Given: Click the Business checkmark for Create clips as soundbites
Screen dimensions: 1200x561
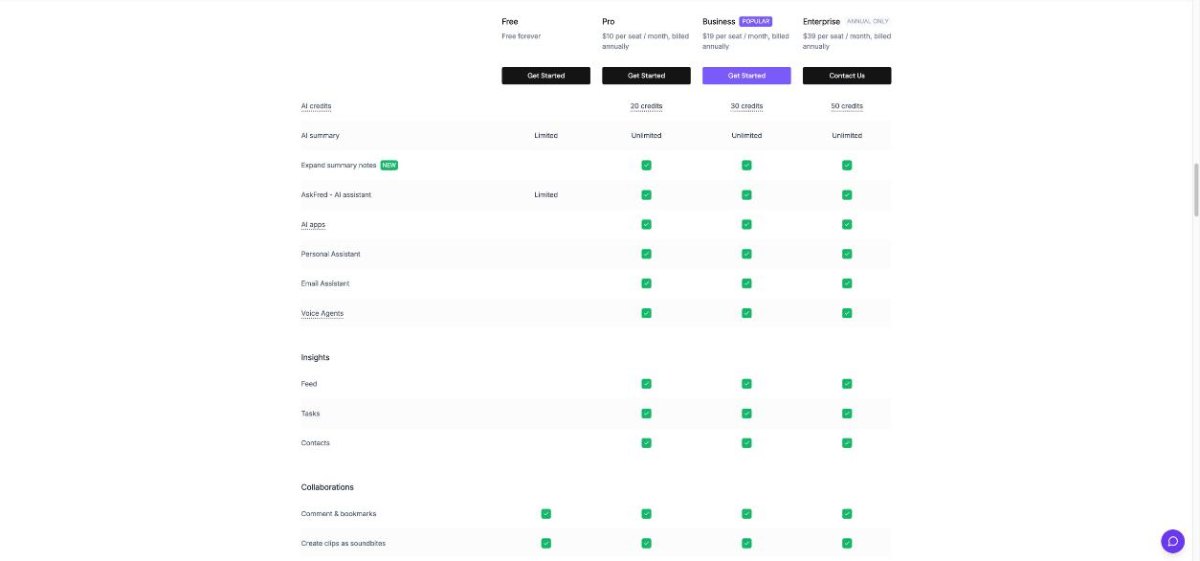Looking at the screenshot, I should tap(746, 543).
